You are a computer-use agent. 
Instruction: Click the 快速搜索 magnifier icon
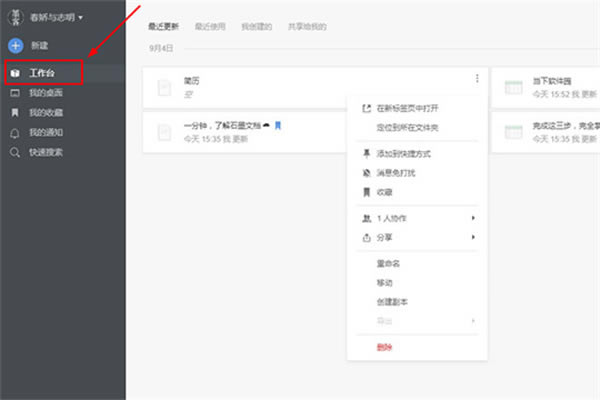click(x=15, y=152)
